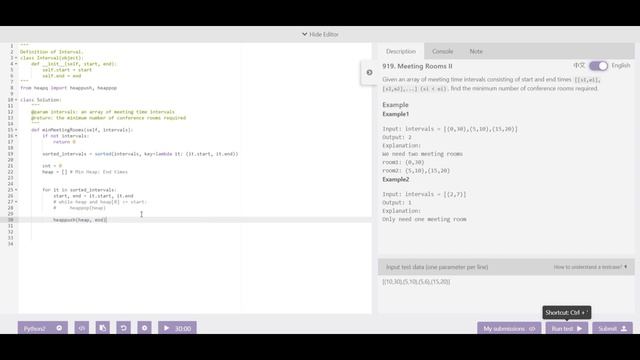
Task: Fold the if block at line 16
Action: coord(16,136)
